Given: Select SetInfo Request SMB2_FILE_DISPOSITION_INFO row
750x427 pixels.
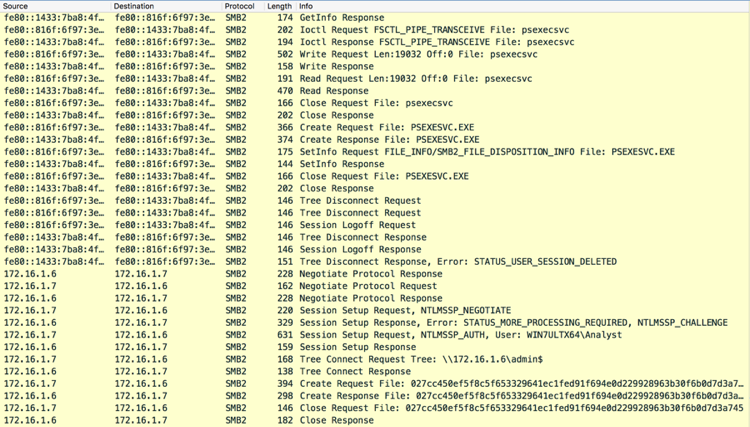Looking at the screenshot, I should pyautogui.click(x=375, y=152).
